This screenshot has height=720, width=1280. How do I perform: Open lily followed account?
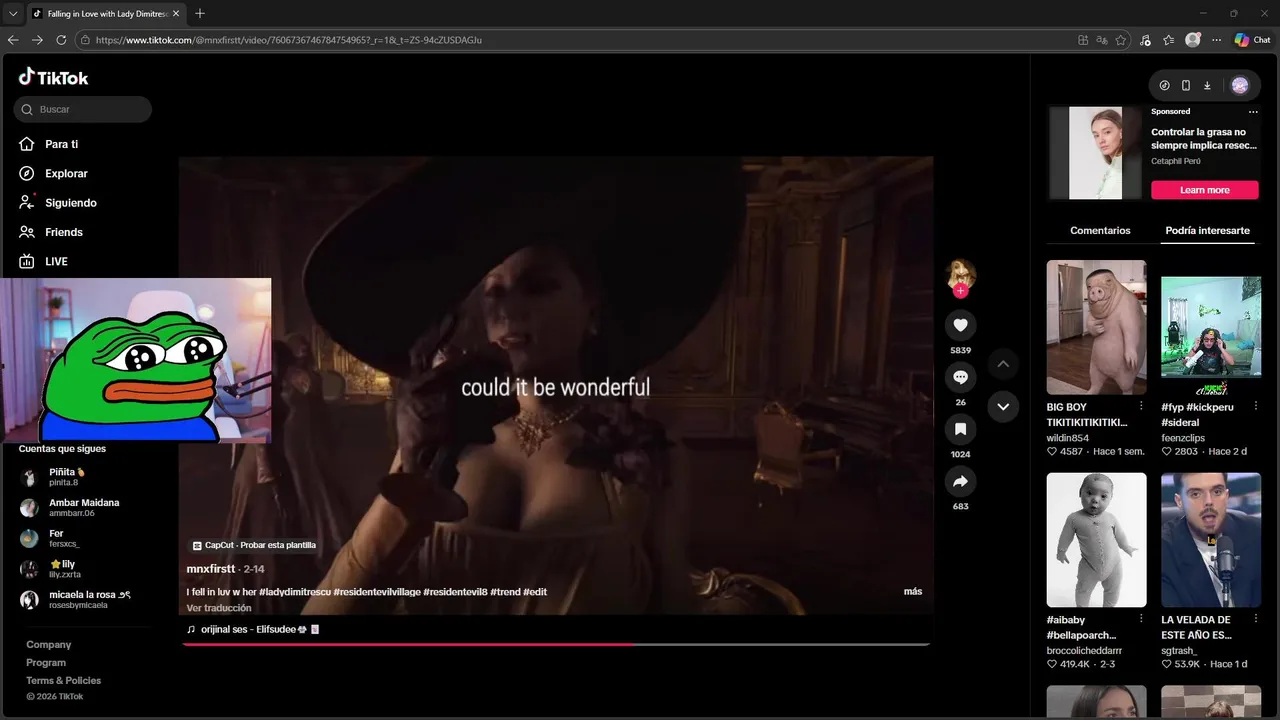65,569
